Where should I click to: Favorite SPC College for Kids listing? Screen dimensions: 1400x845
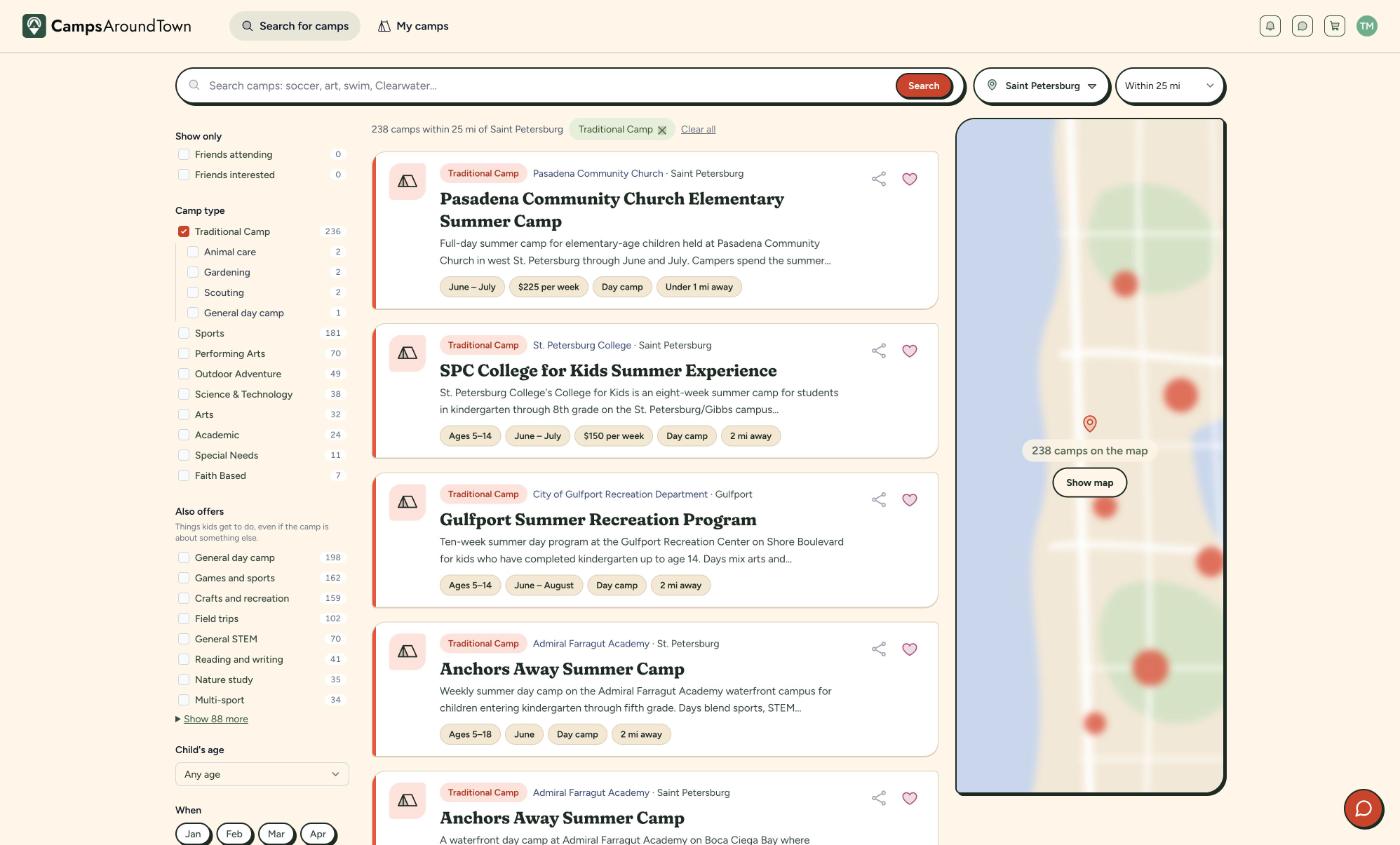pos(909,351)
